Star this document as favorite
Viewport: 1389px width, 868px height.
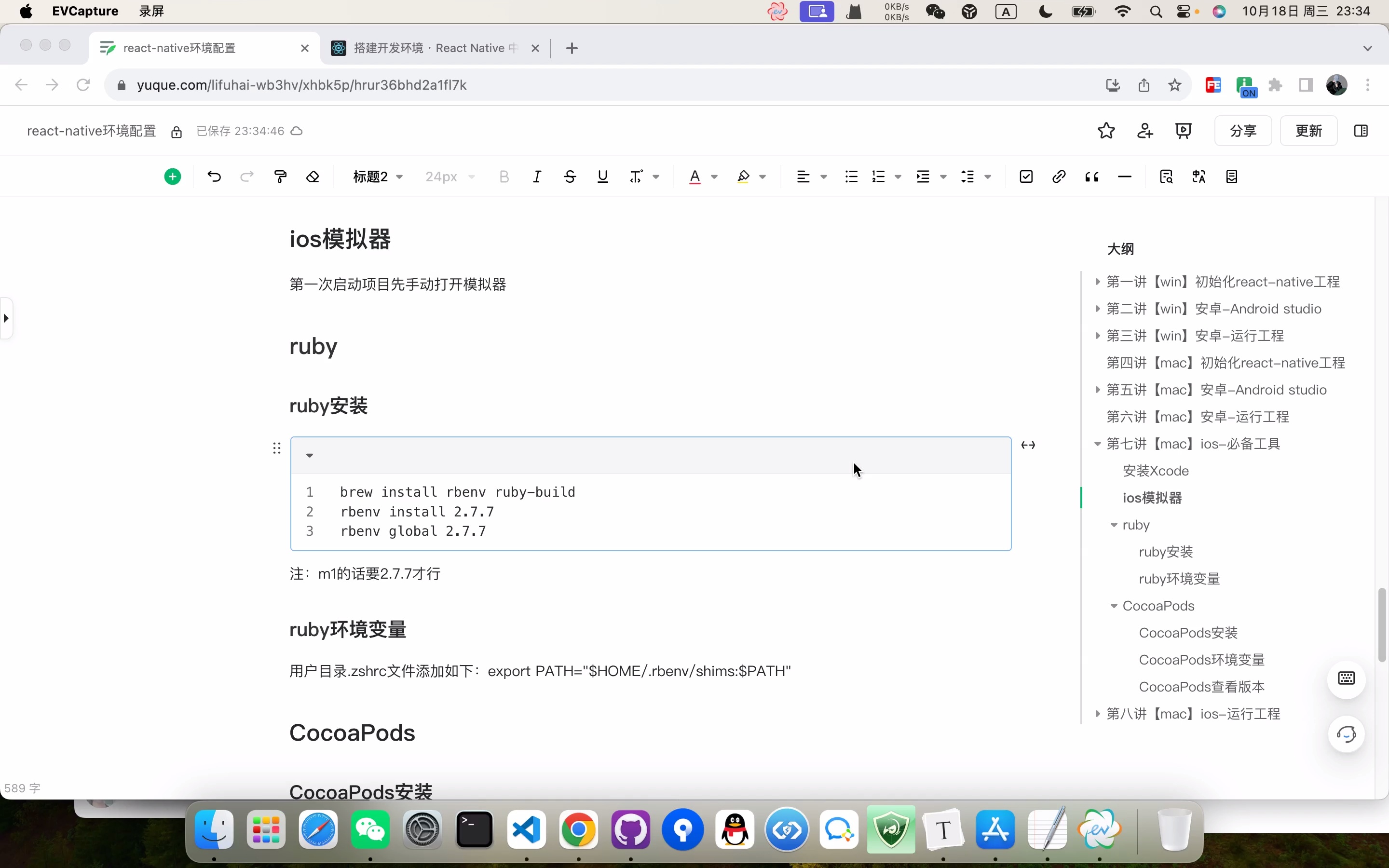1106,130
